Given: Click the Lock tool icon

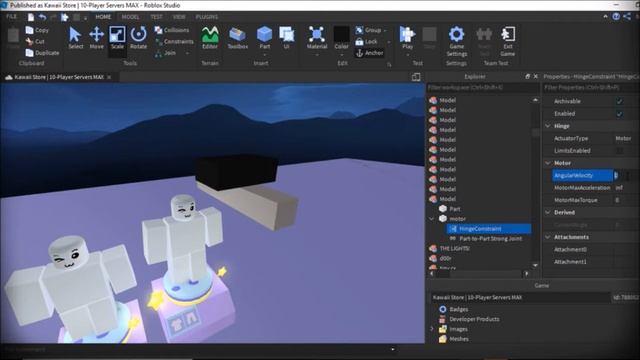Looking at the screenshot, I should [x=359, y=42].
